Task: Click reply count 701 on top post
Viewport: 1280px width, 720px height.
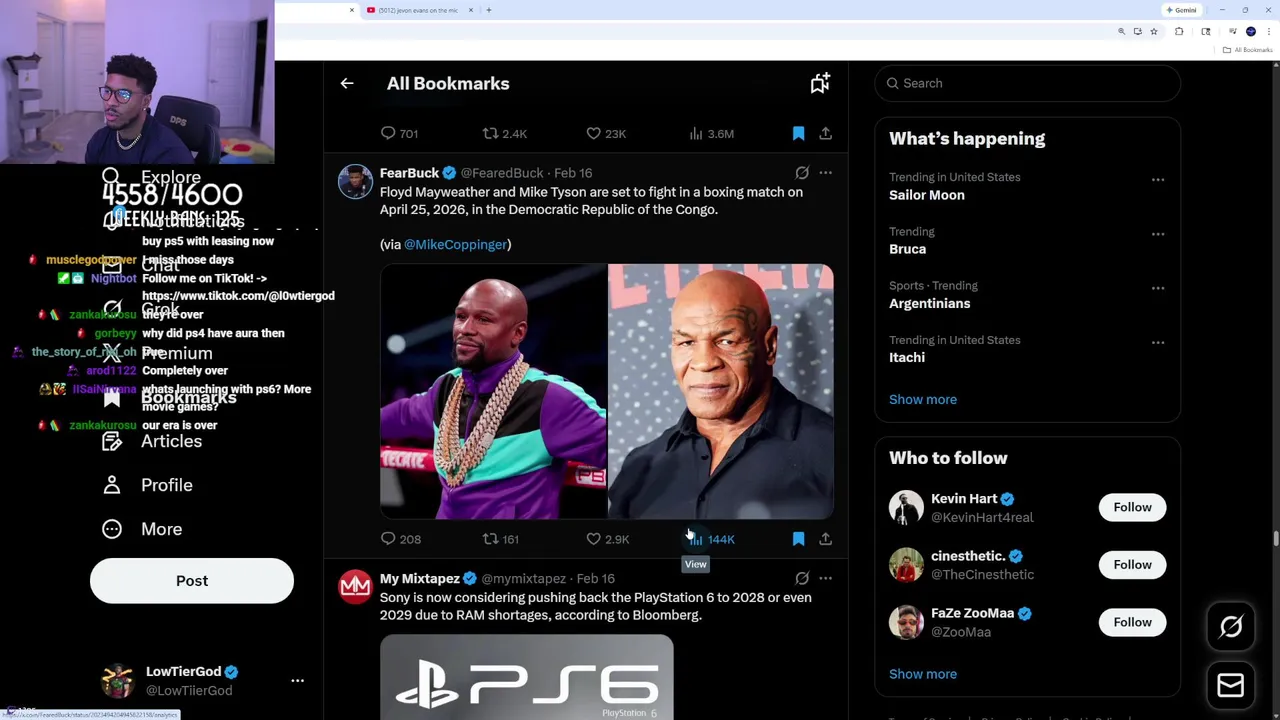Action: [399, 133]
